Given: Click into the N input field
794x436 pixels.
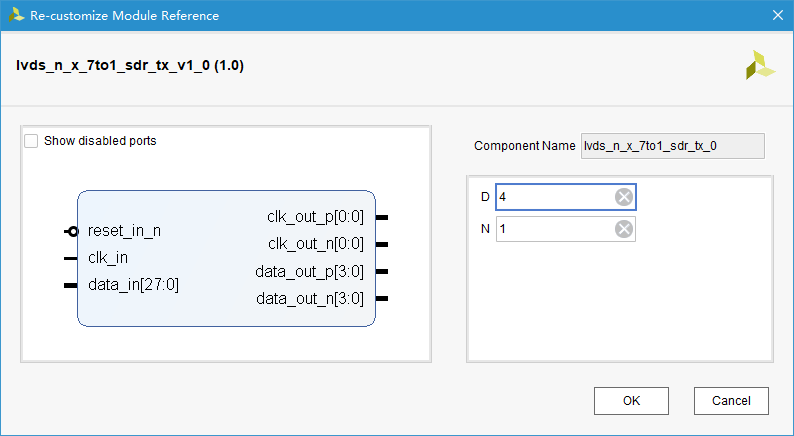Looking at the screenshot, I should (x=555, y=229).
